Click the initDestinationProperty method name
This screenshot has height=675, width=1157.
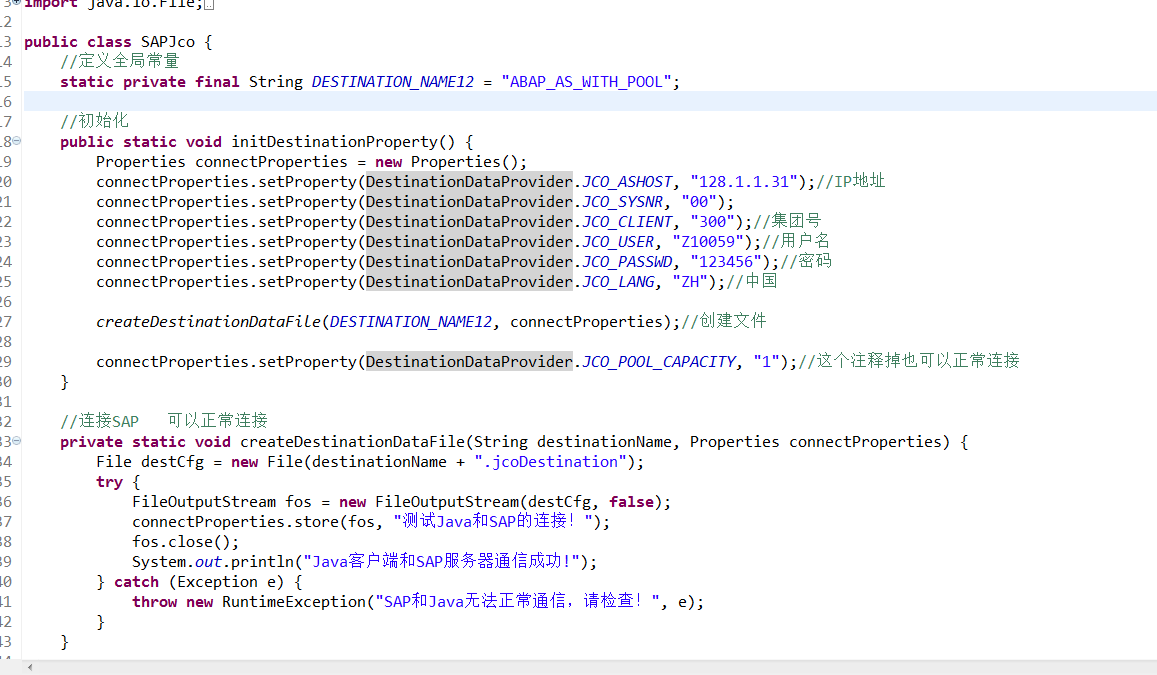(x=334, y=142)
